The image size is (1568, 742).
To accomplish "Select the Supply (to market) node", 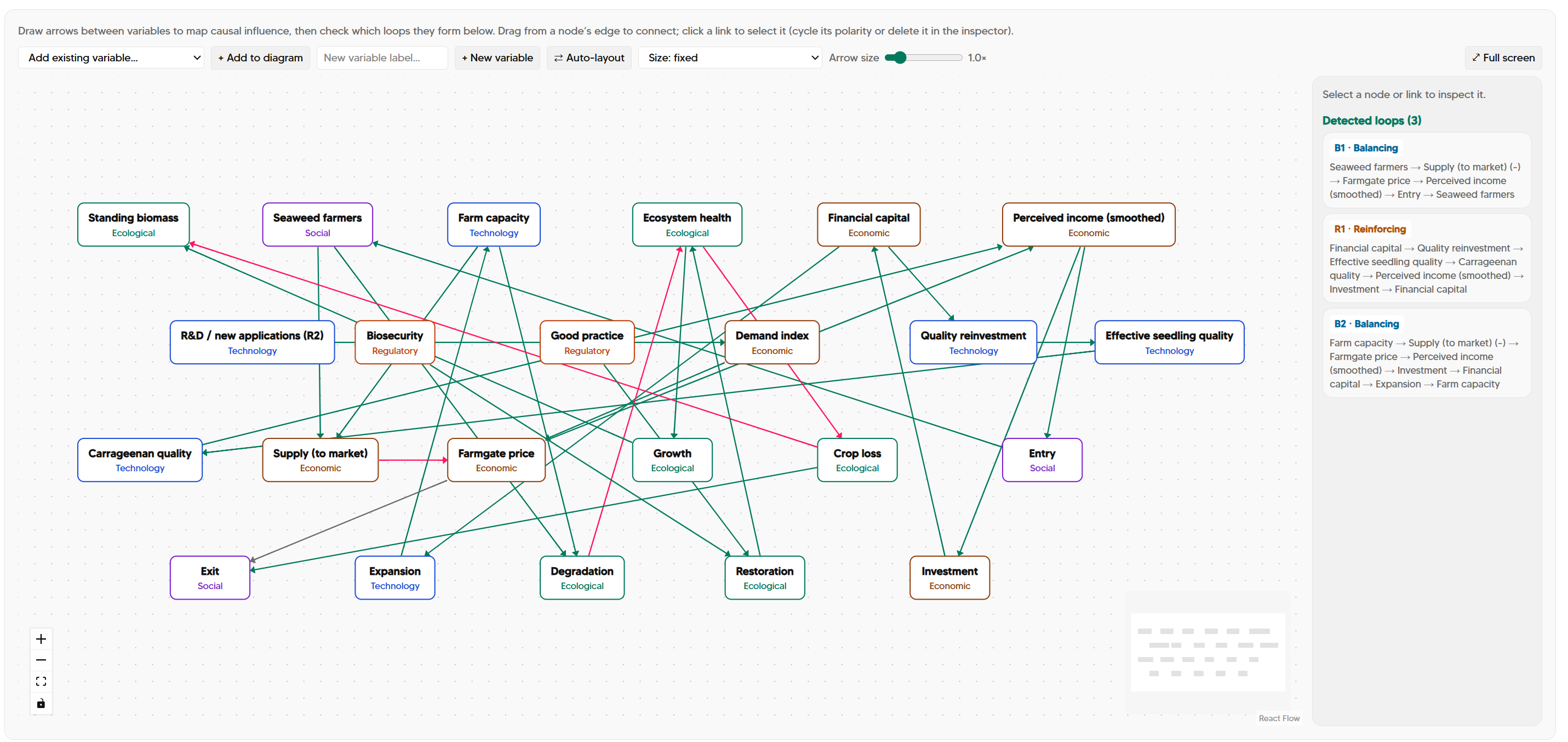I will pos(320,460).
